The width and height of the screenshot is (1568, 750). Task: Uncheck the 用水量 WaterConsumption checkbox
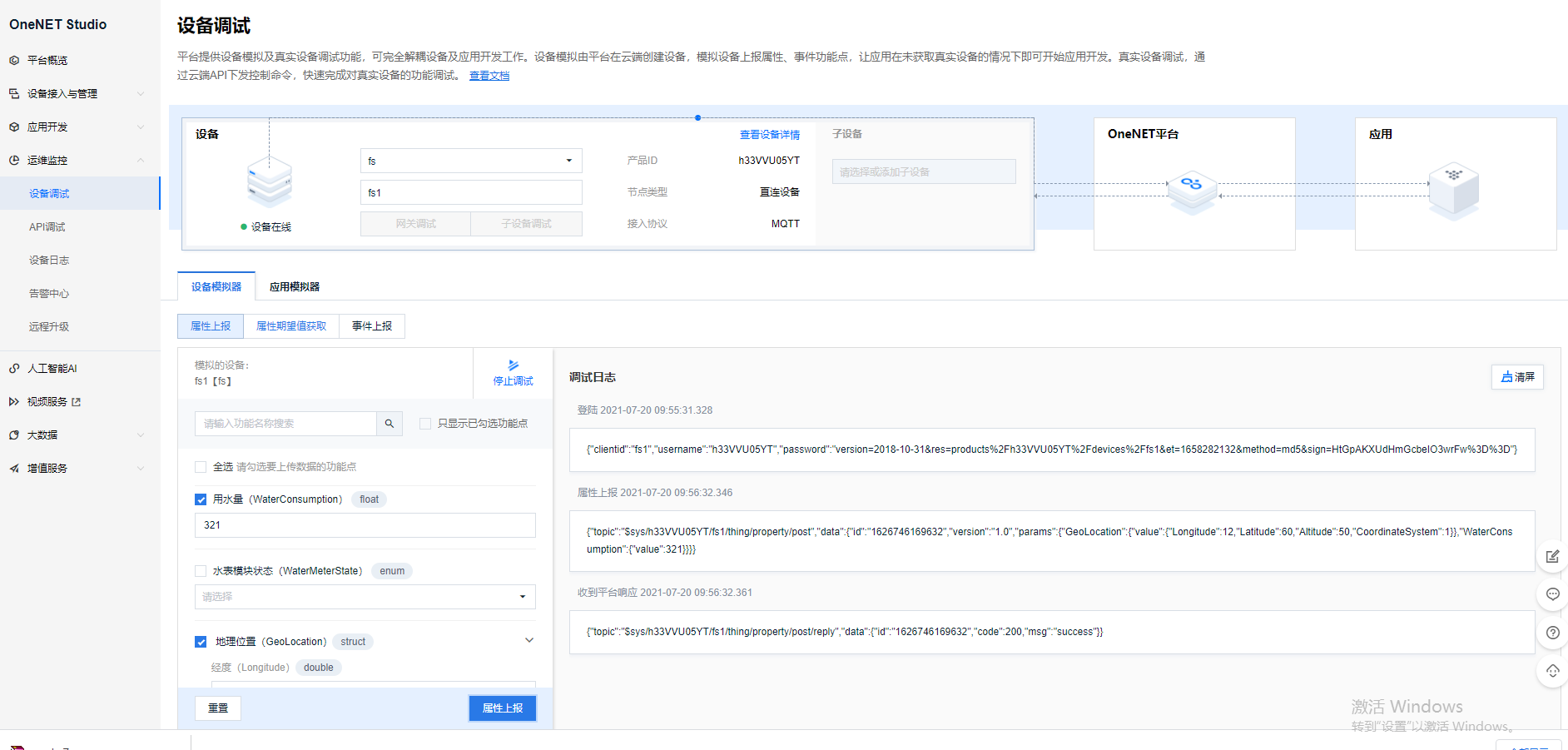pyautogui.click(x=201, y=499)
